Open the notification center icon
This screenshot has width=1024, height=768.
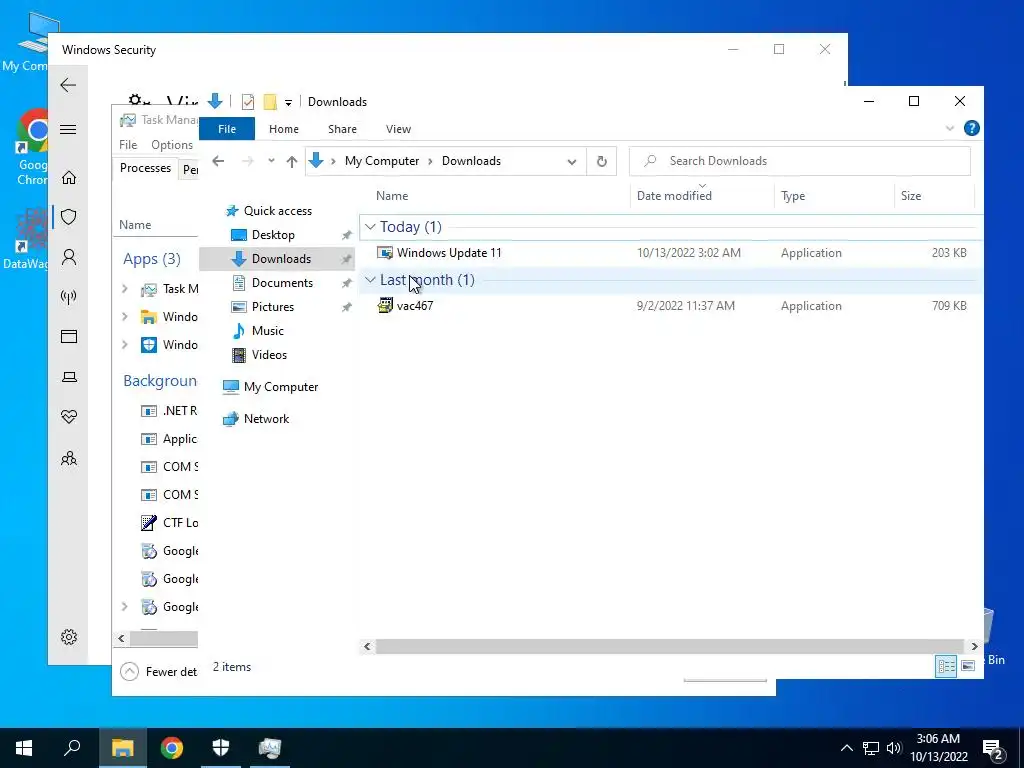(993, 750)
